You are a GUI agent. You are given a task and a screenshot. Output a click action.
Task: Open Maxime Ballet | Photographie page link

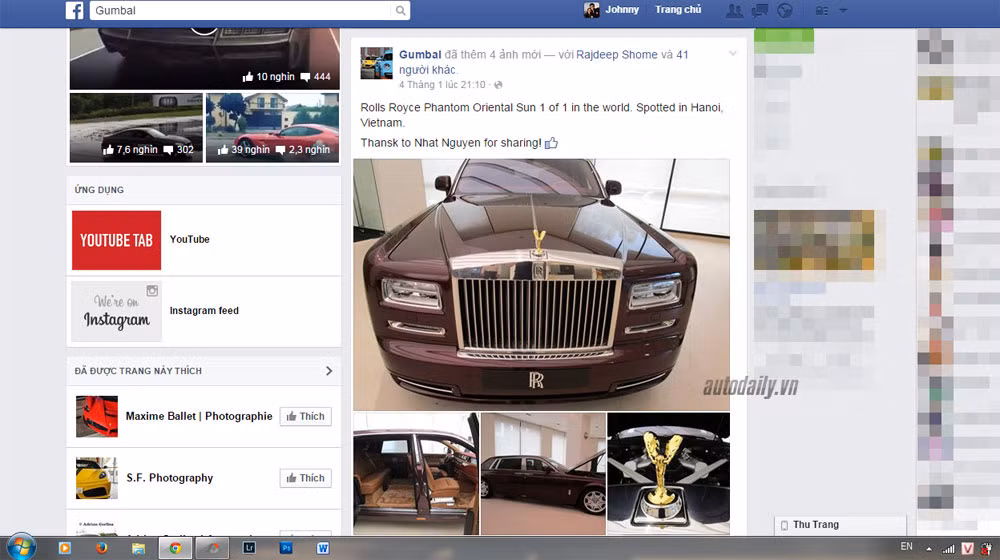click(x=199, y=416)
